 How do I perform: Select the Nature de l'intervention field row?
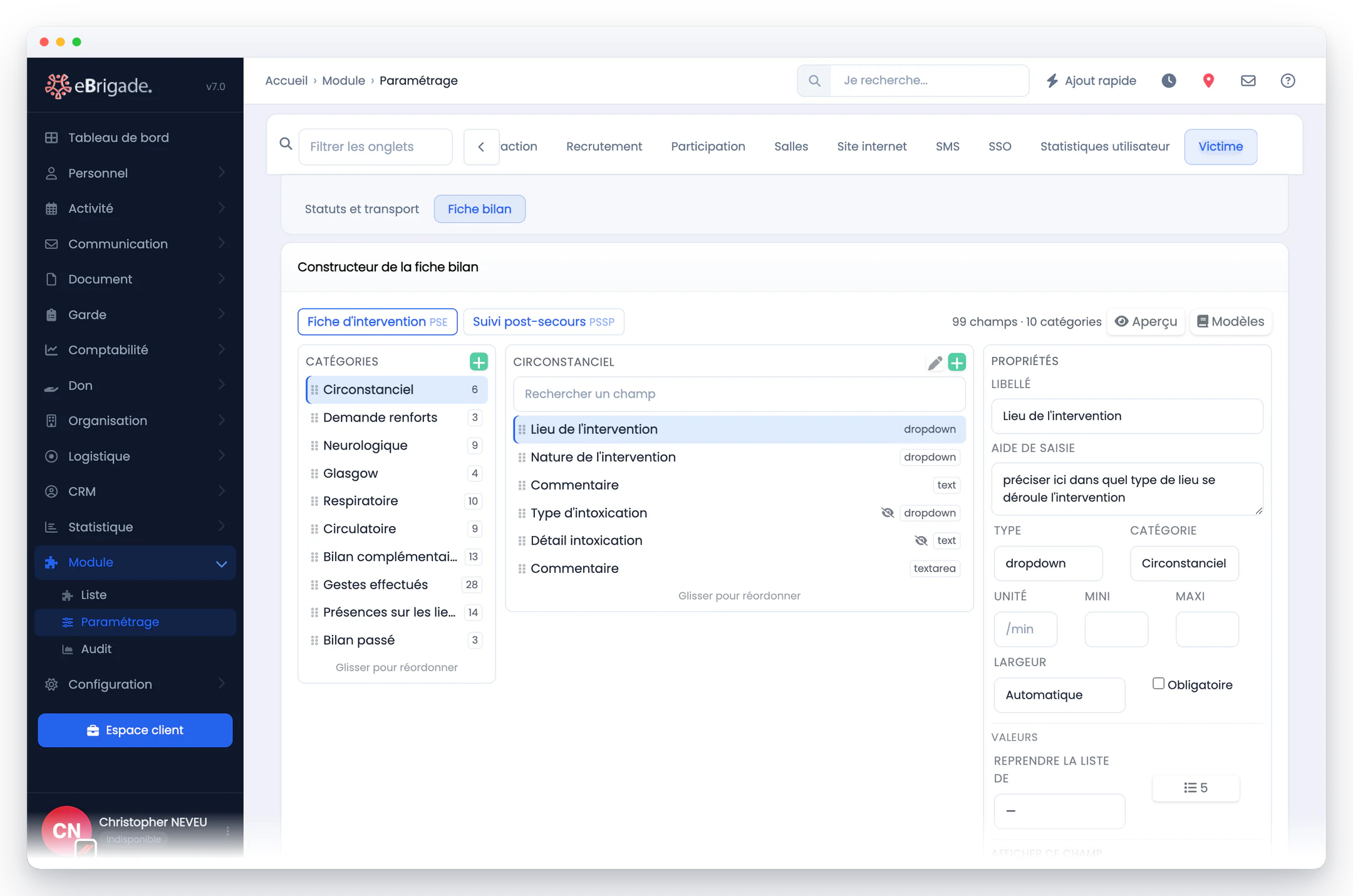click(x=739, y=457)
